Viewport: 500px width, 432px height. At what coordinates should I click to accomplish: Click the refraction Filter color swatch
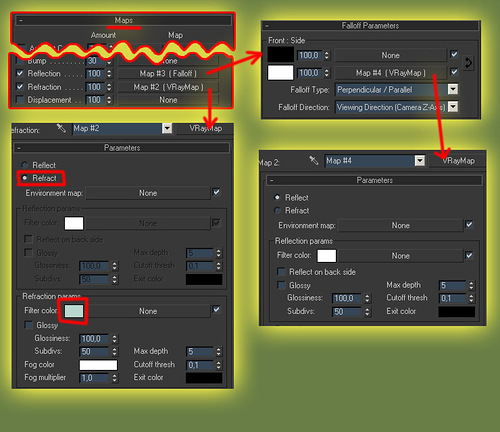click(x=74, y=311)
